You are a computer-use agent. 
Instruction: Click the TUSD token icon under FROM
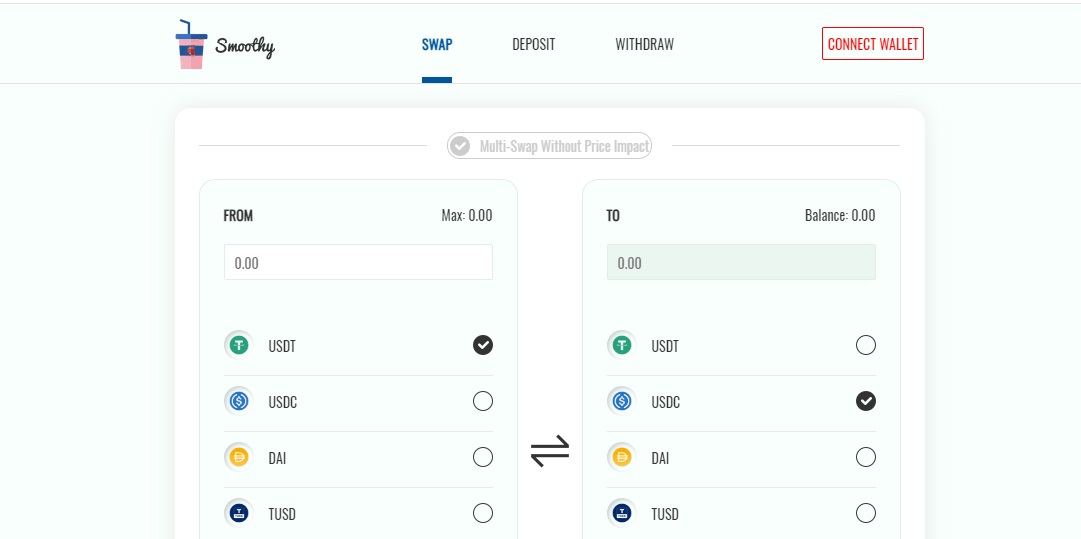239,513
